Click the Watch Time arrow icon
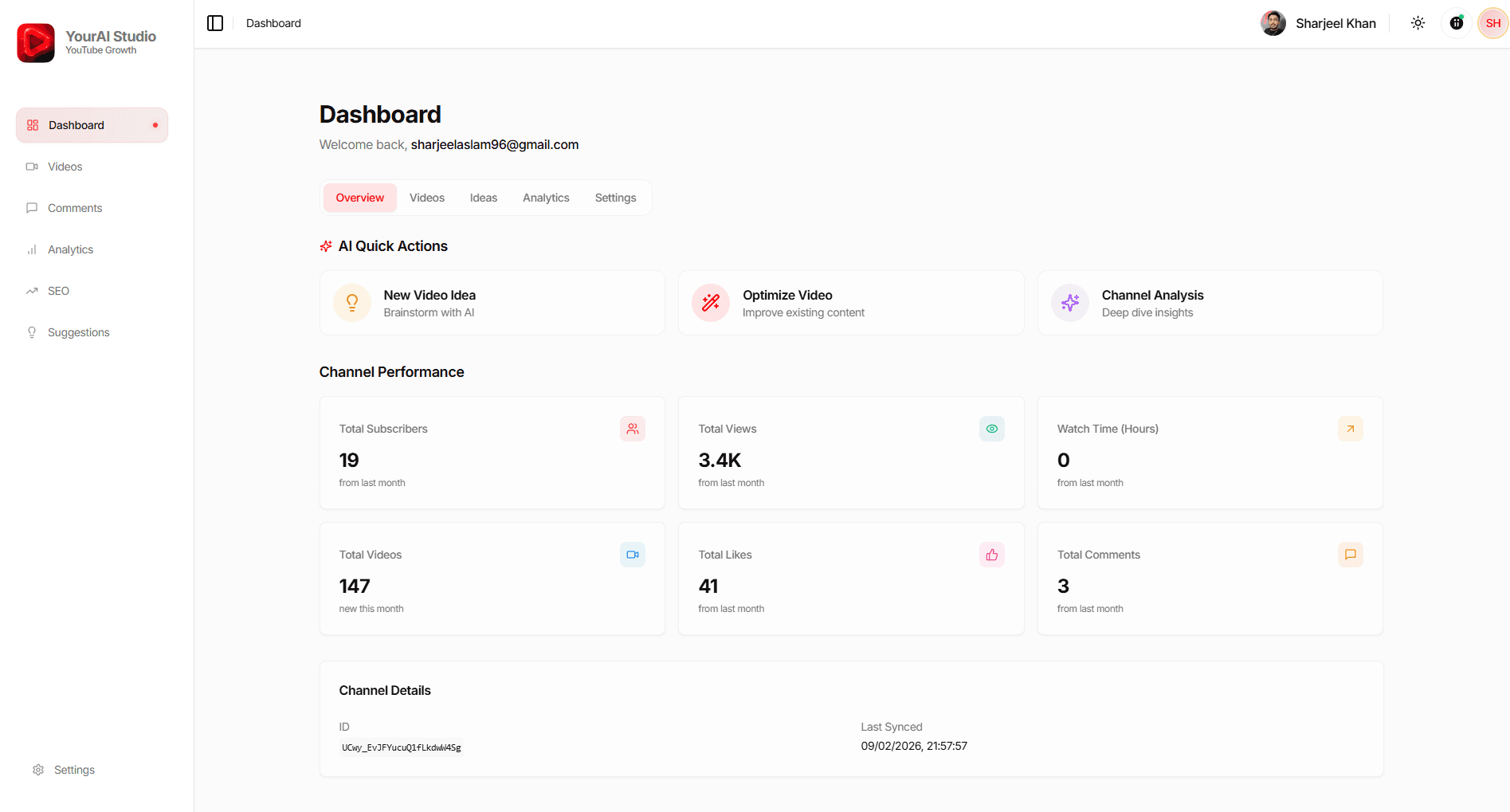Screen dimensions: 1510x812 coord(1350,429)
